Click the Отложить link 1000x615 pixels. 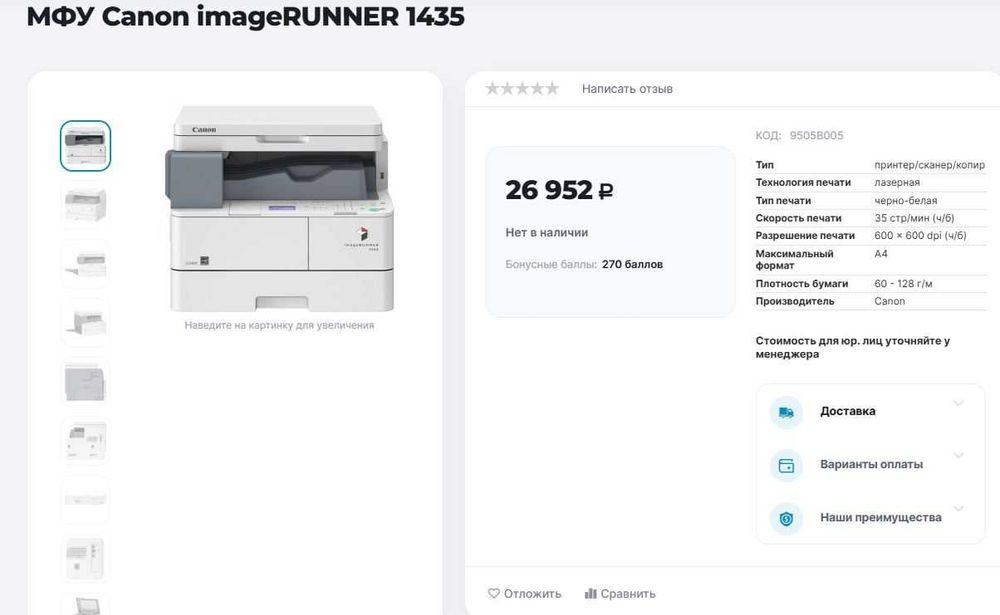(533, 593)
